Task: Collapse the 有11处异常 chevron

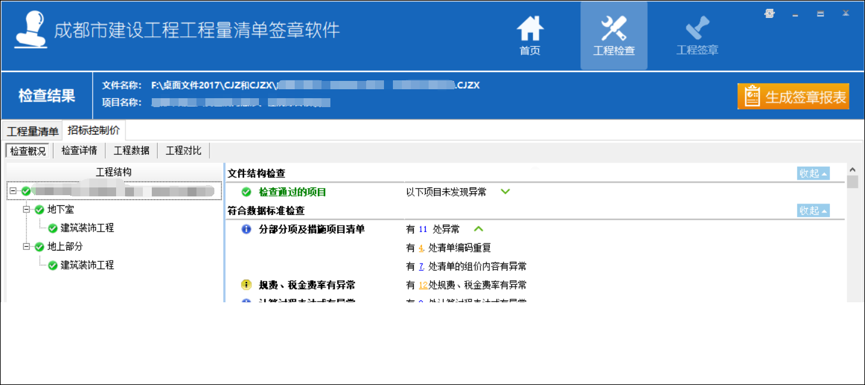Action: (478, 229)
